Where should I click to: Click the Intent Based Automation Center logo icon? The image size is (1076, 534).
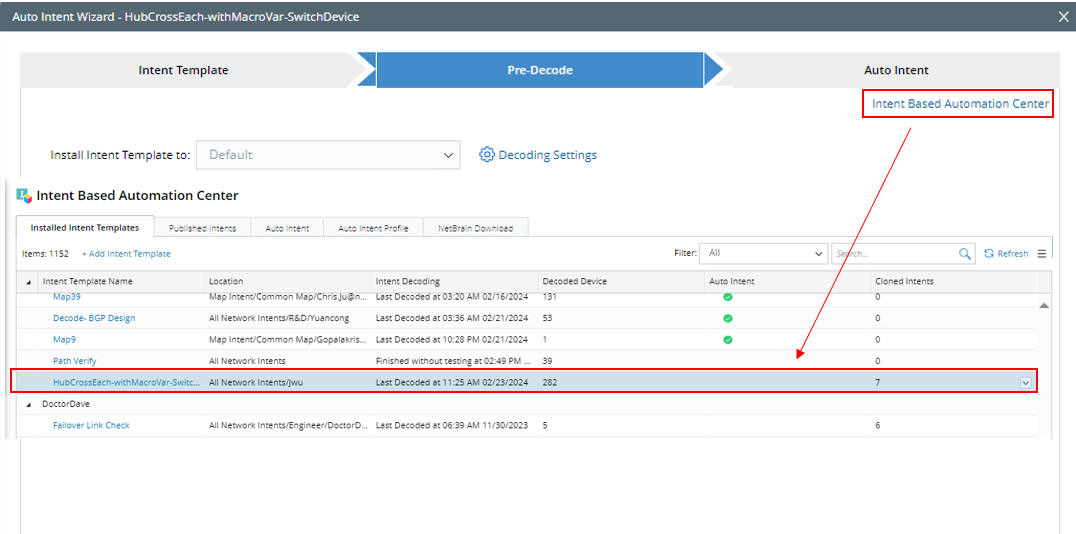click(x=24, y=195)
